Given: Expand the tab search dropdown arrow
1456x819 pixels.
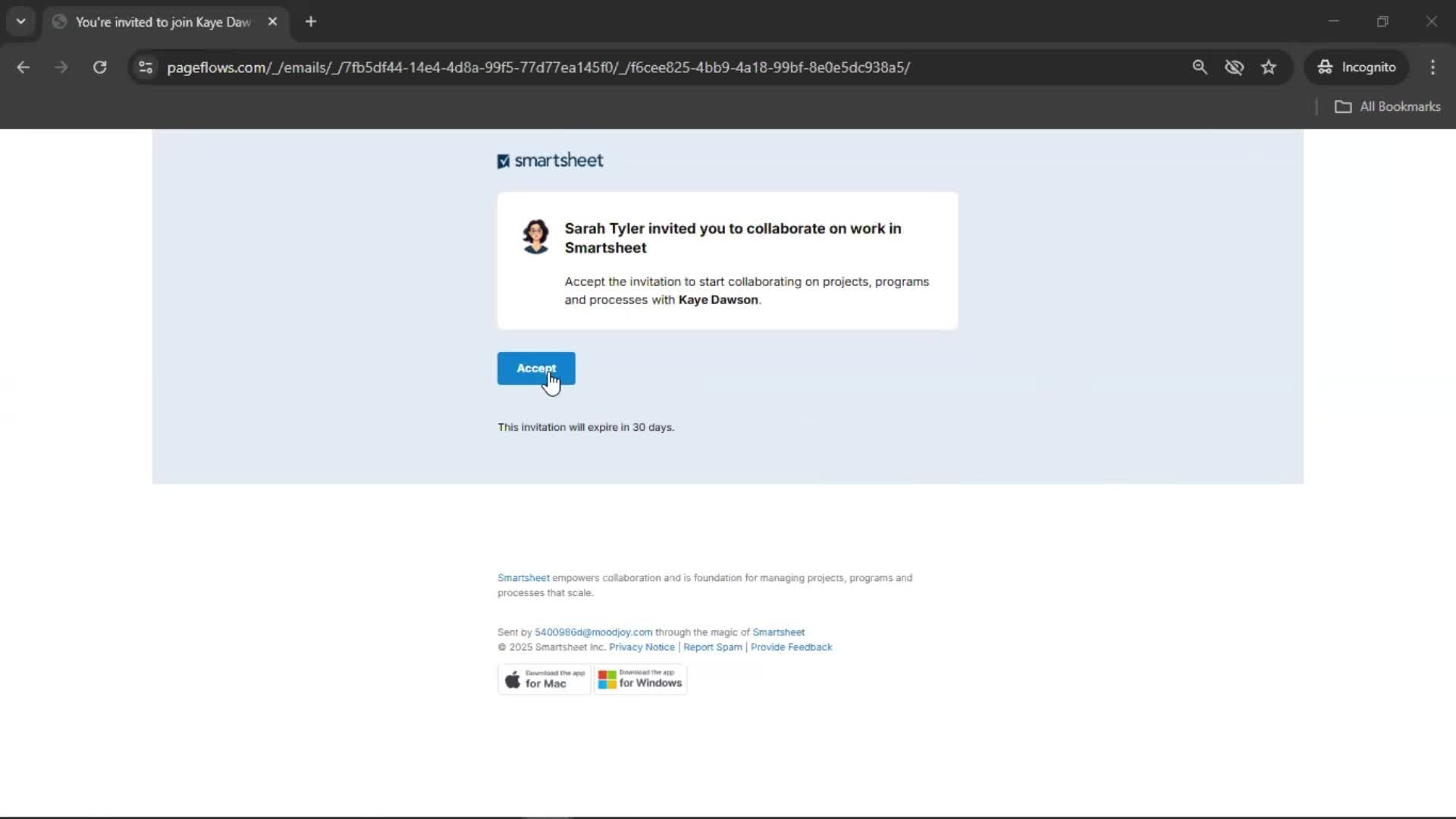Looking at the screenshot, I should point(21,21).
